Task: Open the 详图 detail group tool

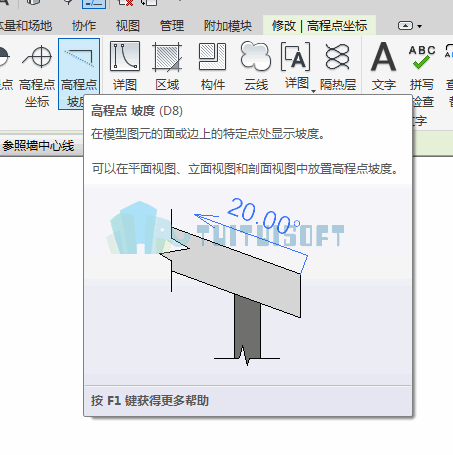Action: [296, 65]
